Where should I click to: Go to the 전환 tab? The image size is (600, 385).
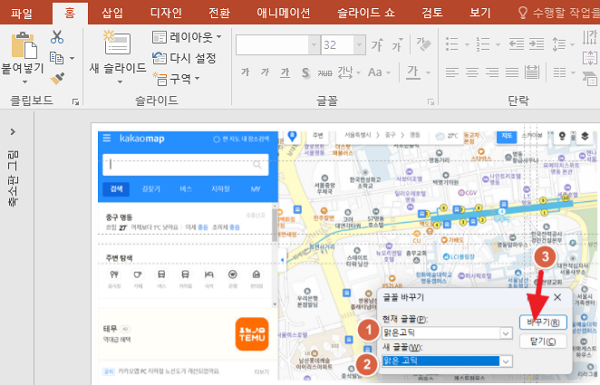219,13
